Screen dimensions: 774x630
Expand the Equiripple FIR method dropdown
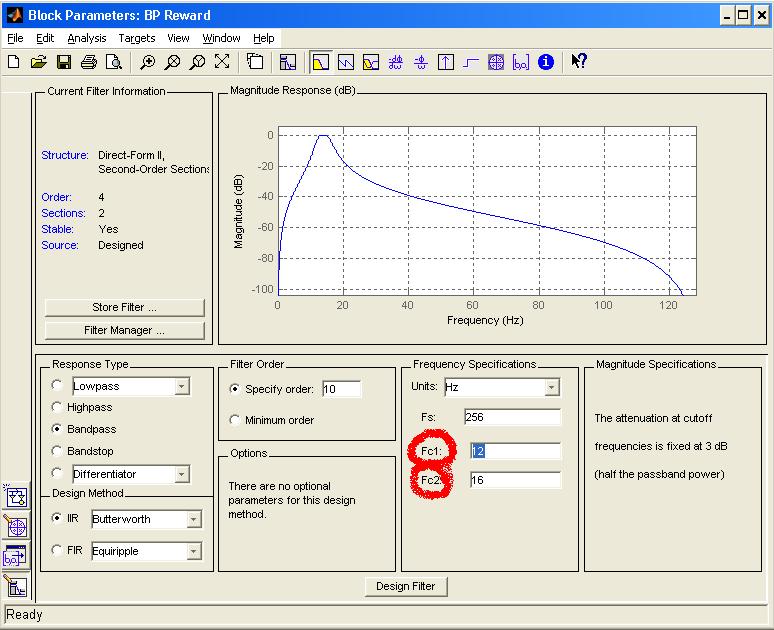pyautogui.click(x=194, y=552)
